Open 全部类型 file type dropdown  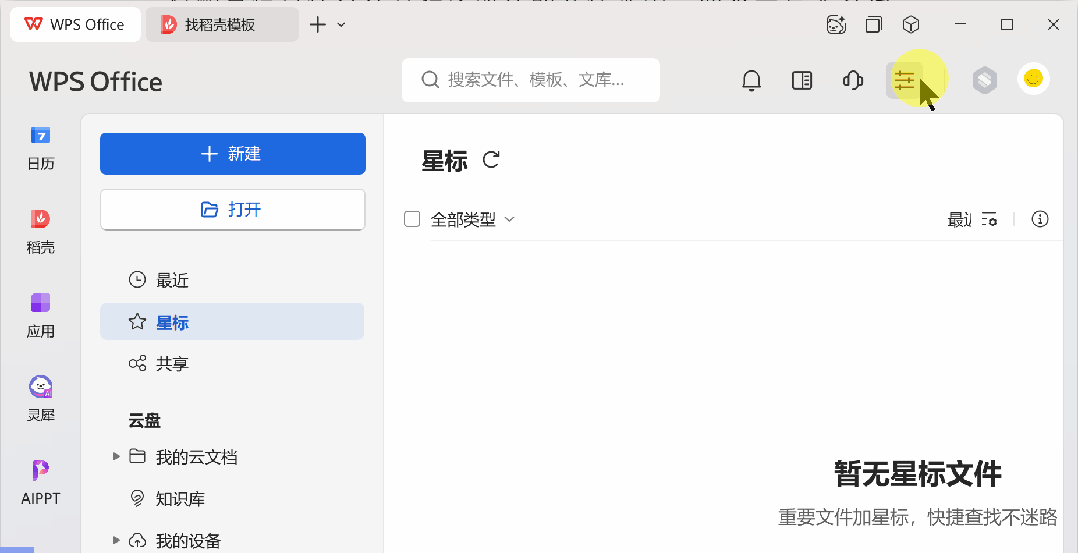[x=472, y=219]
